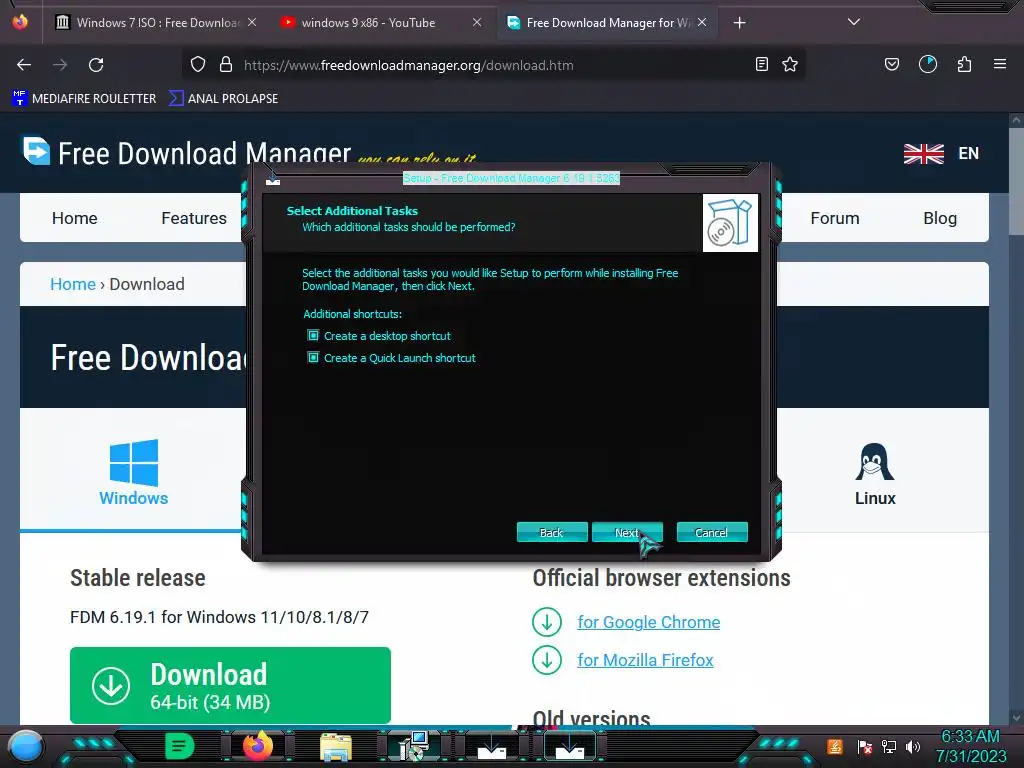The image size is (1024, 768).
Task: Open a new tab with plus button
Action: point(739,23)
